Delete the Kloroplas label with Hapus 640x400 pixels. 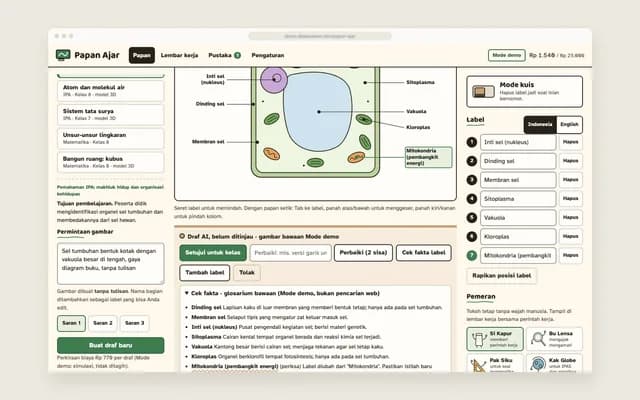click(x=570, y=236)
